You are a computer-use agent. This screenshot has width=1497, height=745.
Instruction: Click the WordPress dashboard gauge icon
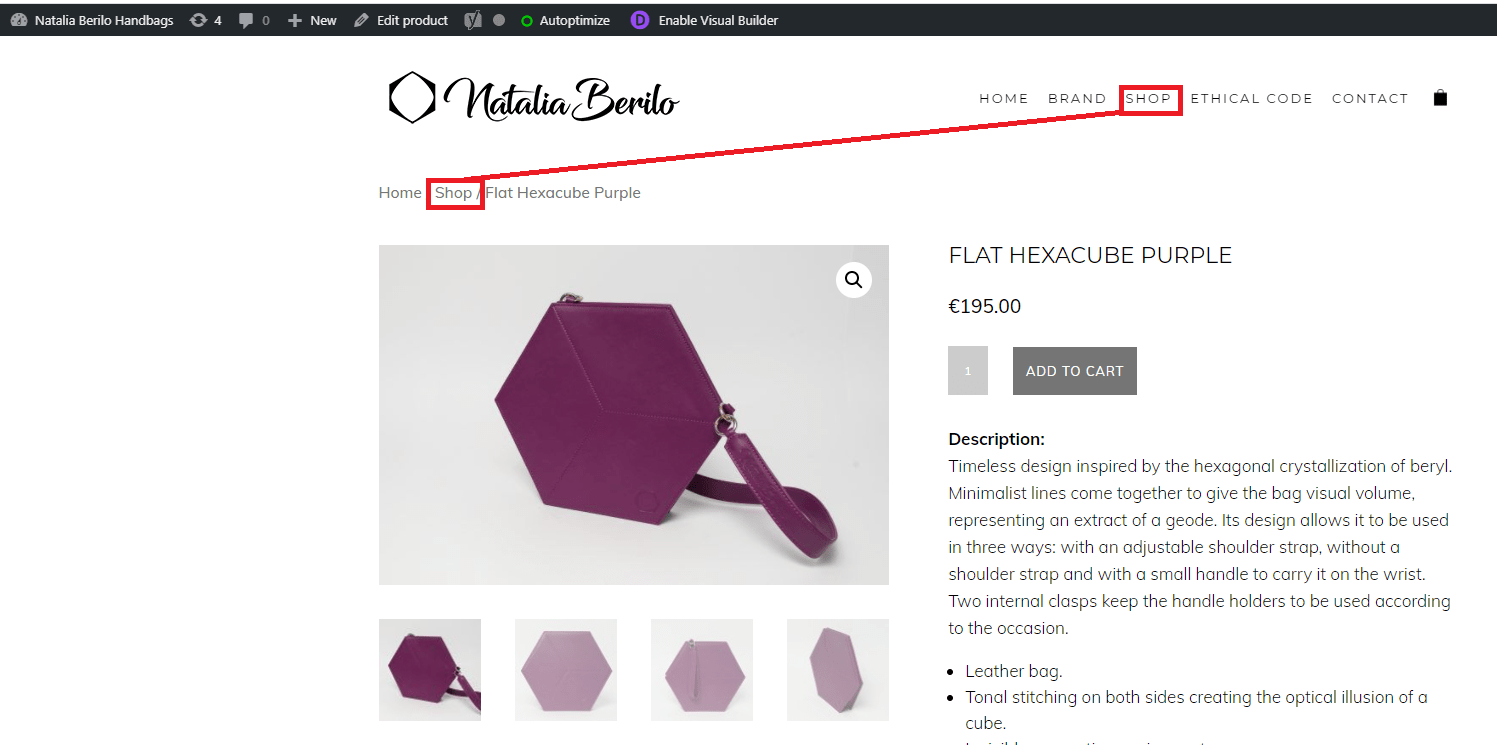(19, 20)
